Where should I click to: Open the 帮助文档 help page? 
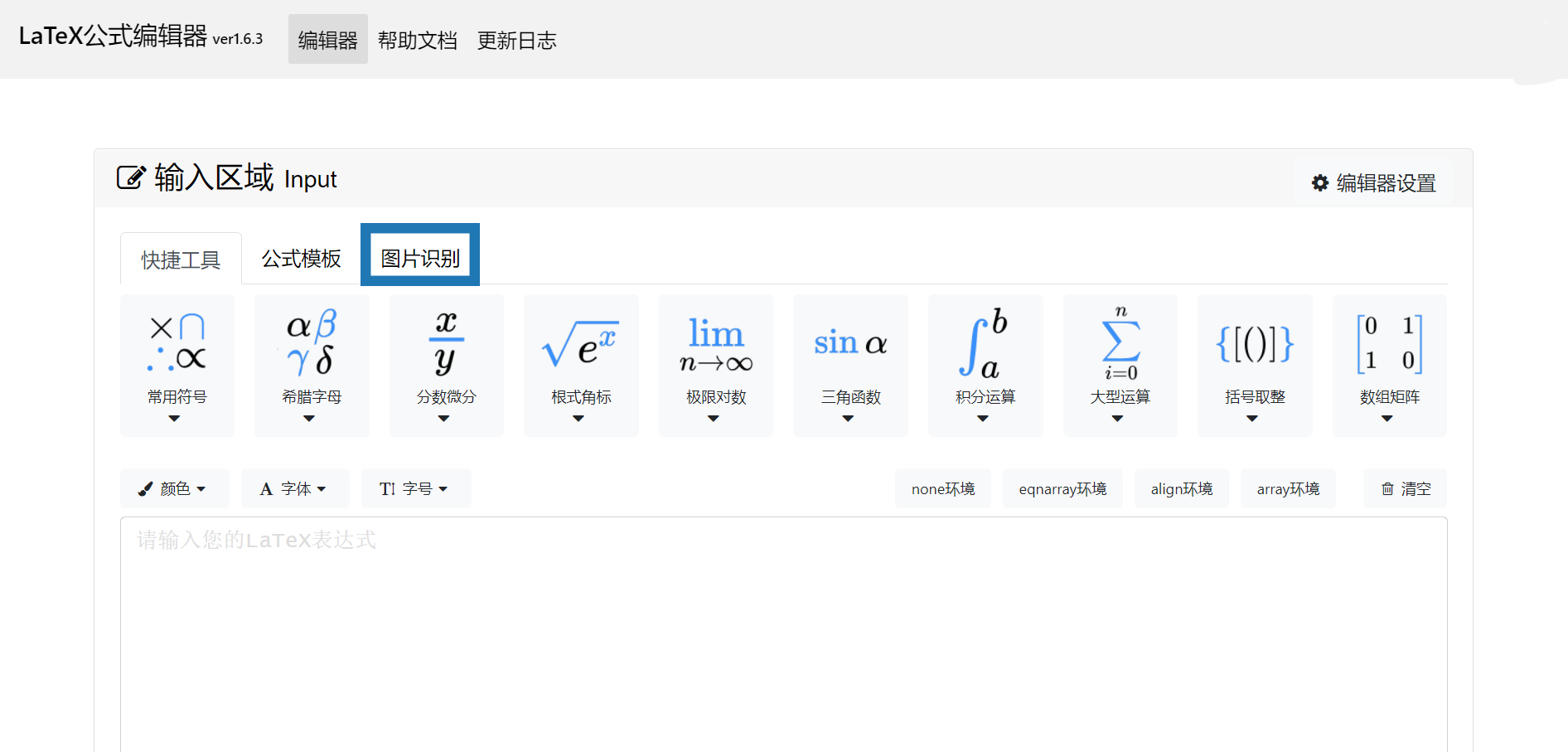tap(418, 40)
